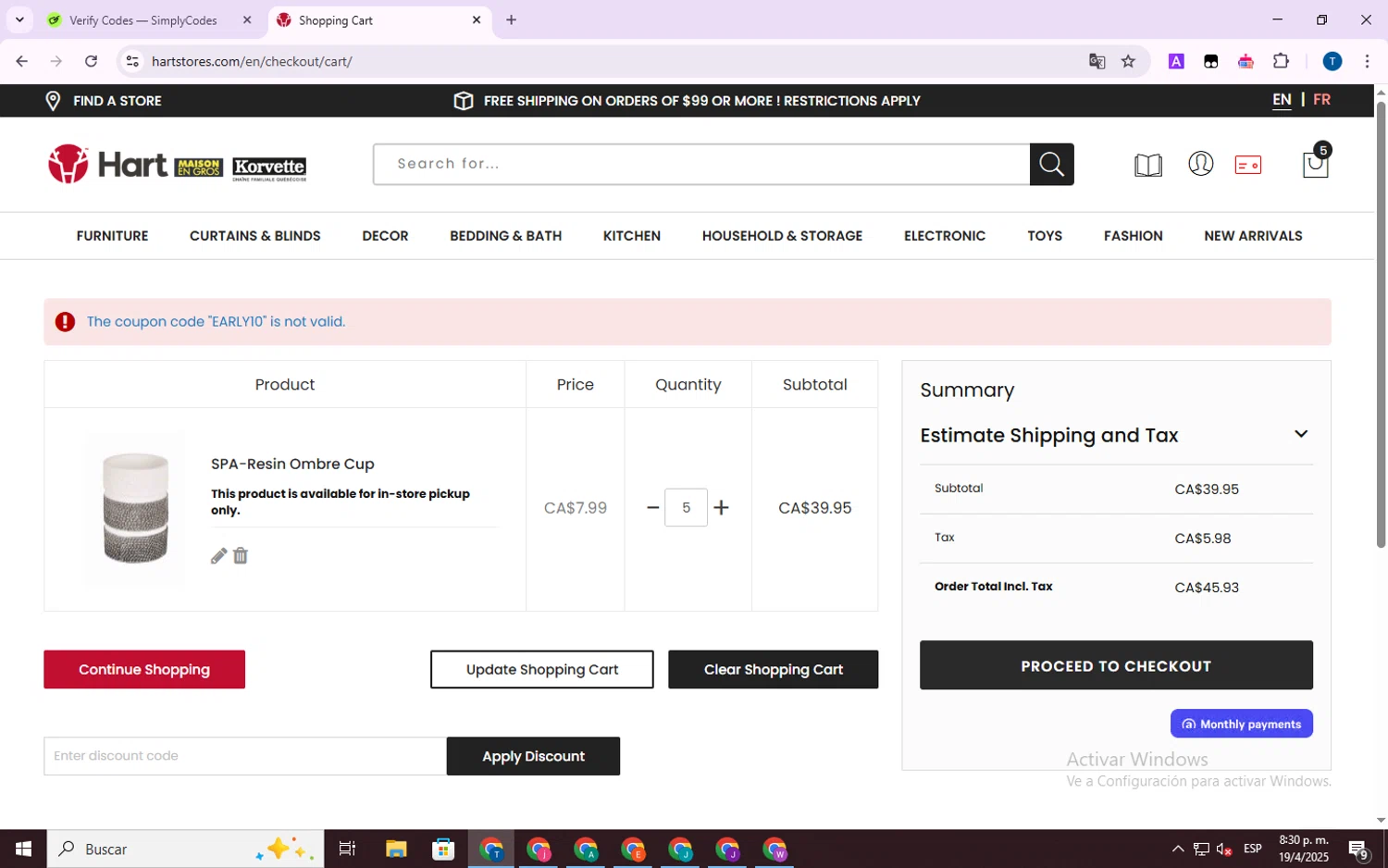Open the Chrome profile avatar T

tap(1332, 61)
